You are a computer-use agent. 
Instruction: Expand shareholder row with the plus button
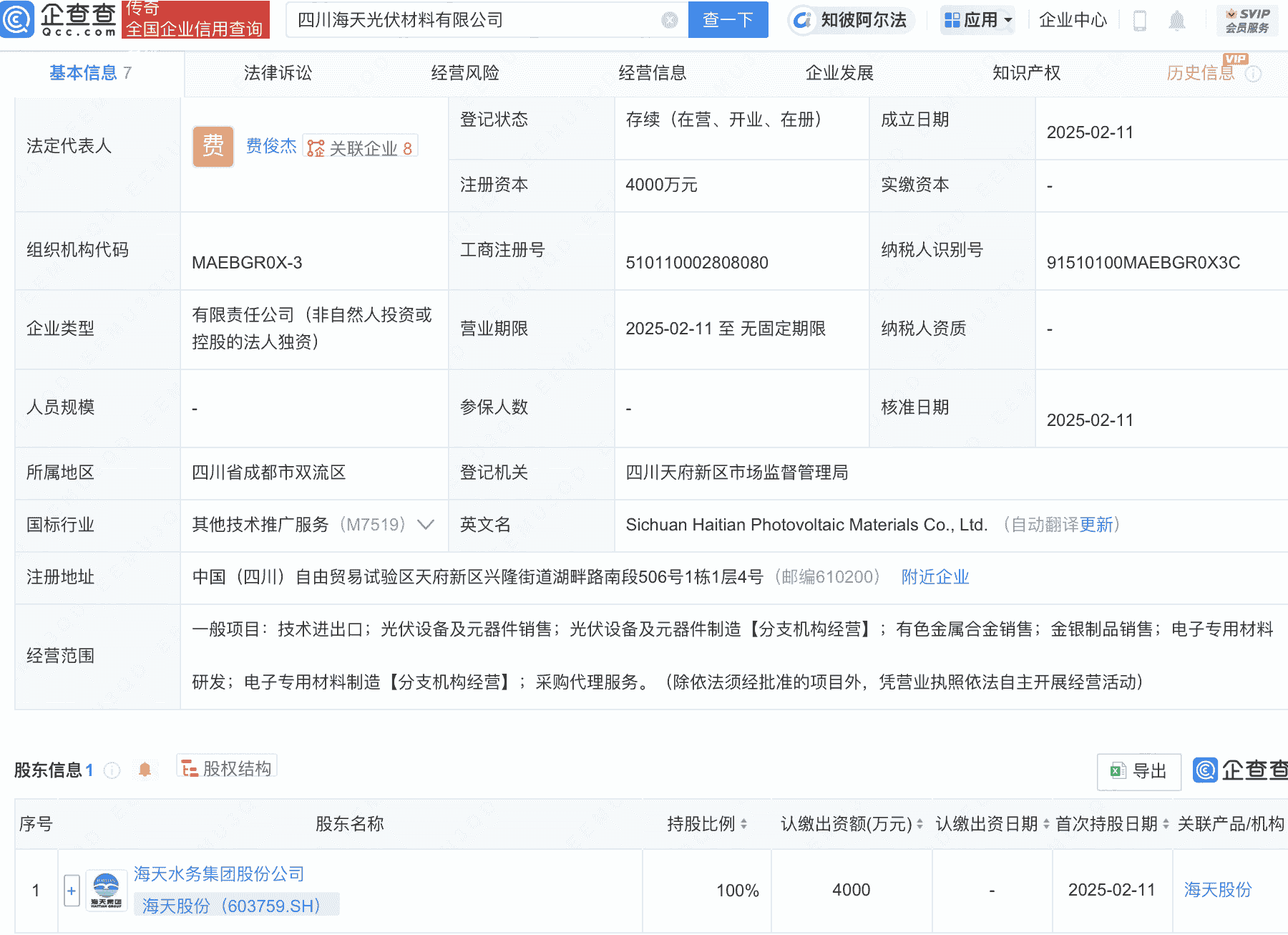[x=71, y=890]
